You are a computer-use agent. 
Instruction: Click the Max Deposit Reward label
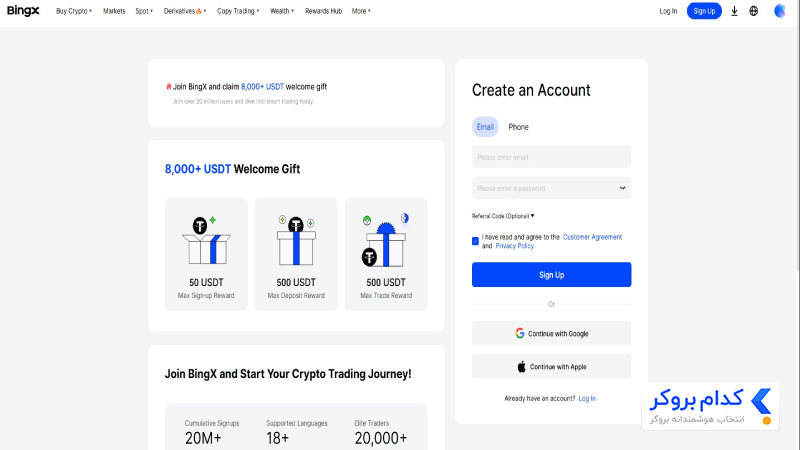pos(296,295)
